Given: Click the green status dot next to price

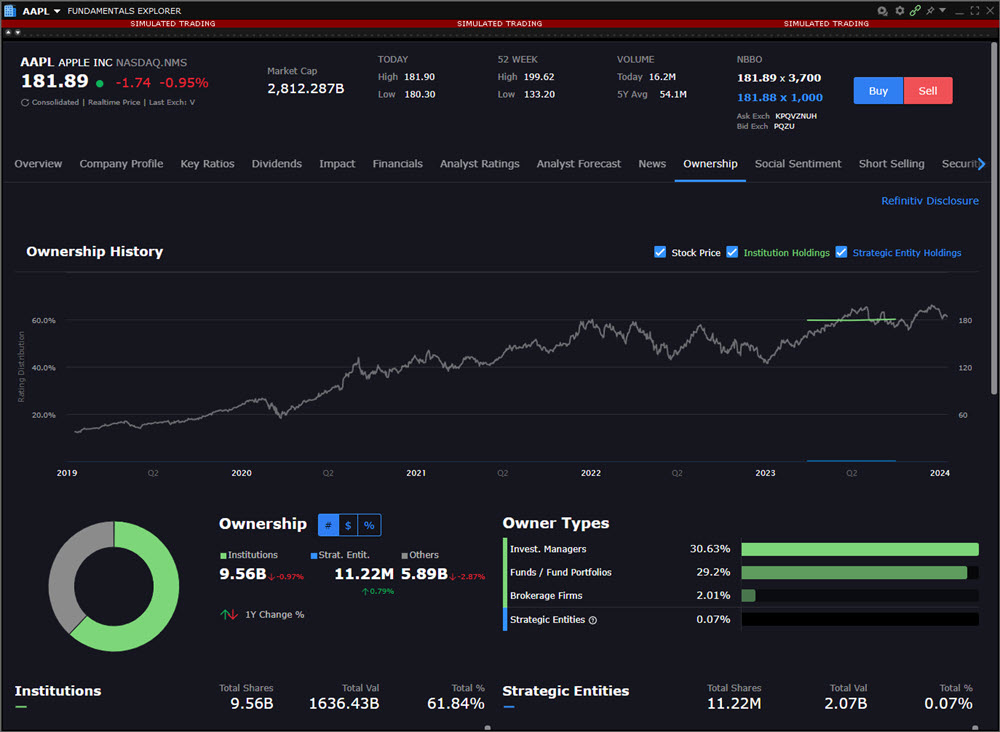Looking at the screenshot, I should pyautogui.click(x=99, y=83).
